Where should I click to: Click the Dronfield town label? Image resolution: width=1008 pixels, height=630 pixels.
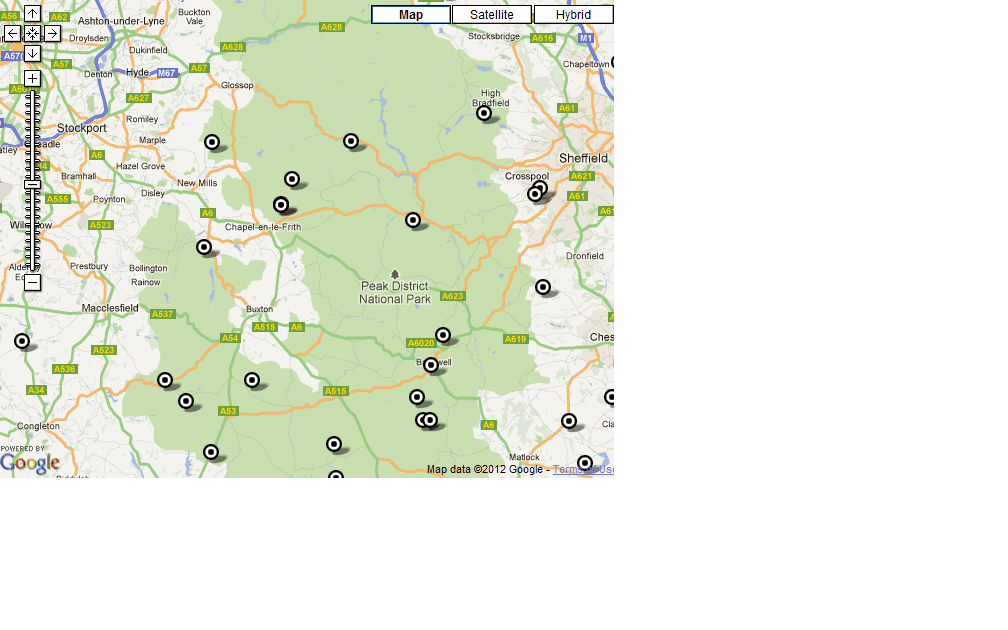[x=585, y=256]
